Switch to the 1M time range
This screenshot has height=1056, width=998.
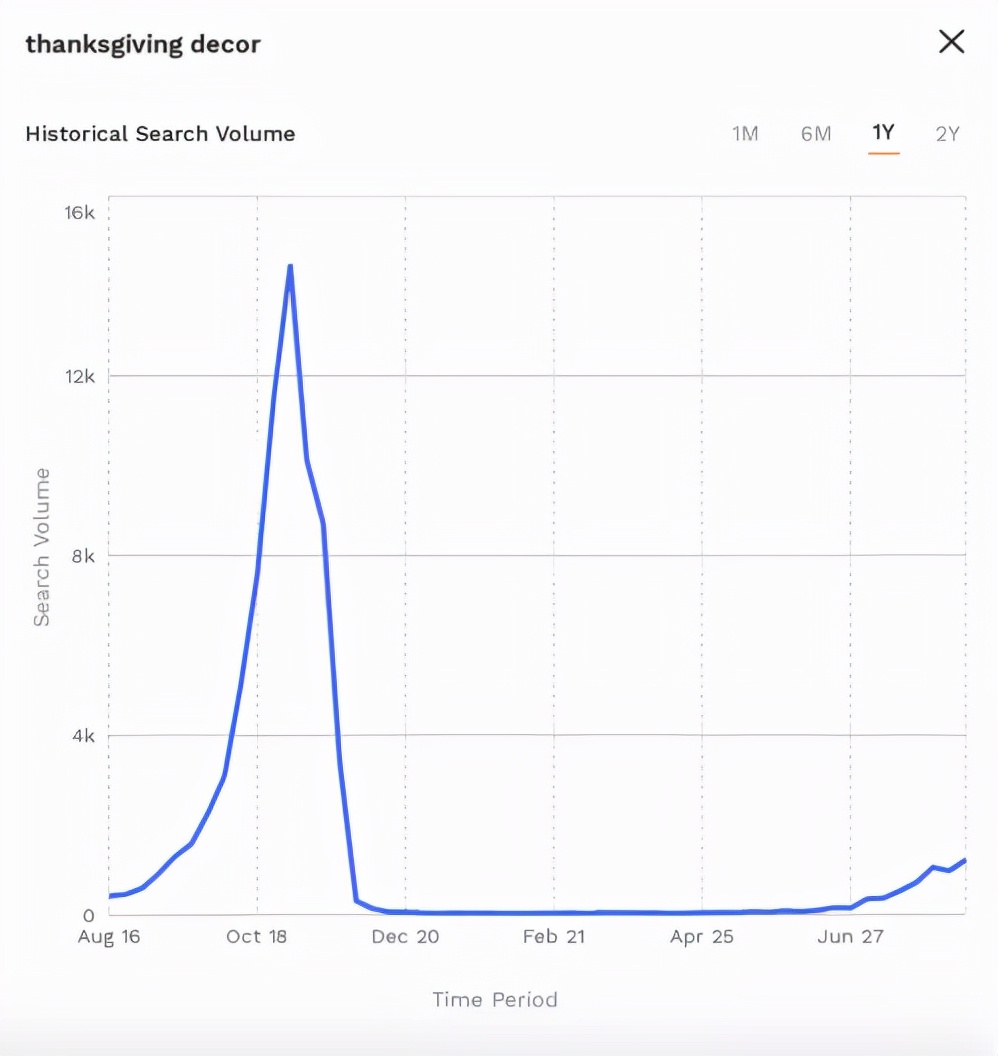[x=745, y=133]
